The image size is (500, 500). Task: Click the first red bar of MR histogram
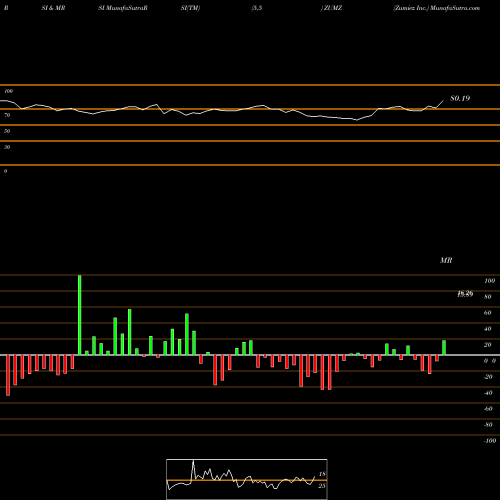tap(8, 375)
